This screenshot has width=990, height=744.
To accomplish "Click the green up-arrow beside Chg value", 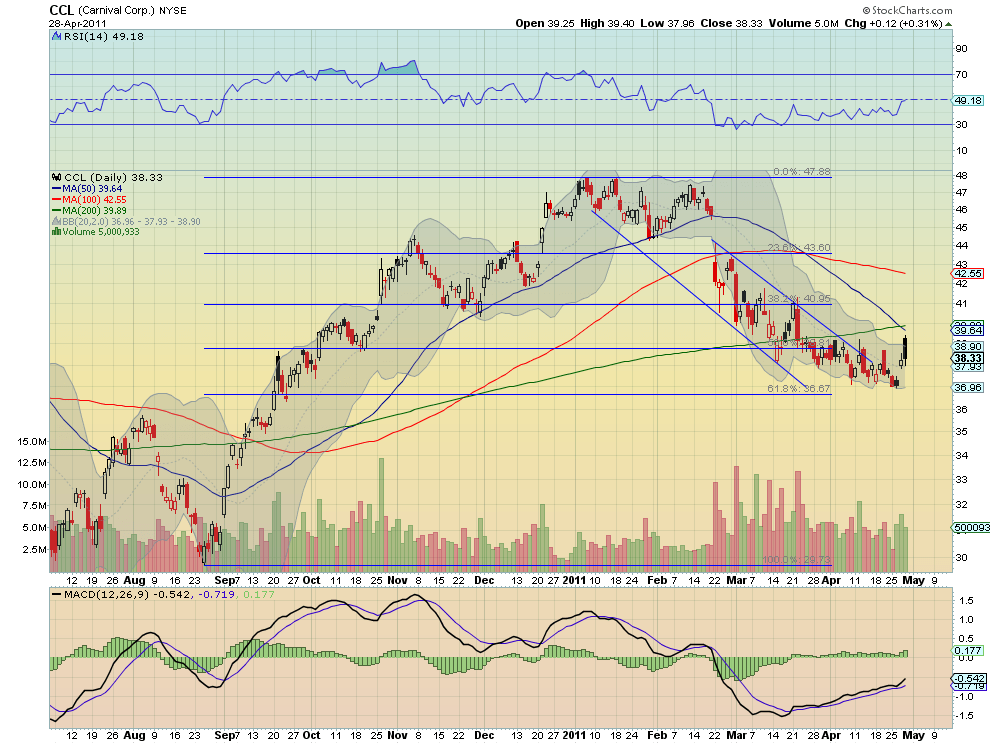I will click(948, 24).
